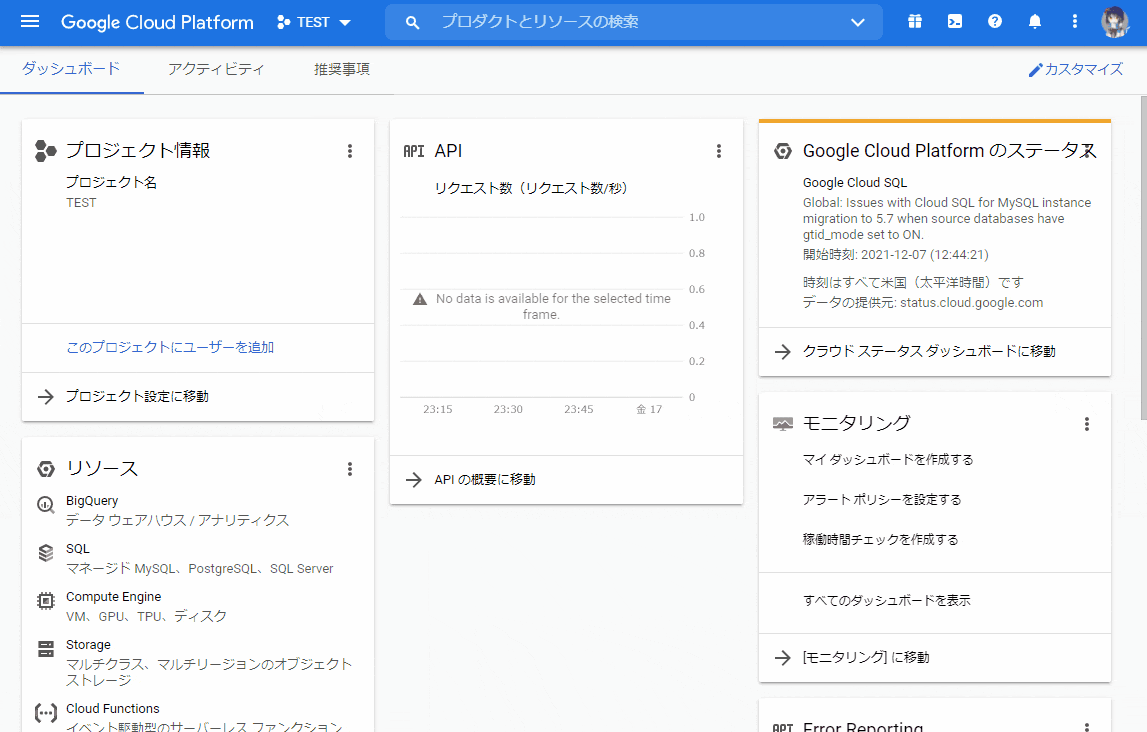
Task: Click the Cloud Functions icon
Action: click(x=45, y=713)
